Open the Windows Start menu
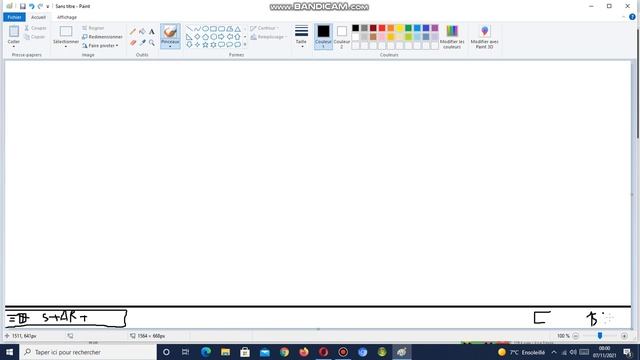 click(9, 352)
